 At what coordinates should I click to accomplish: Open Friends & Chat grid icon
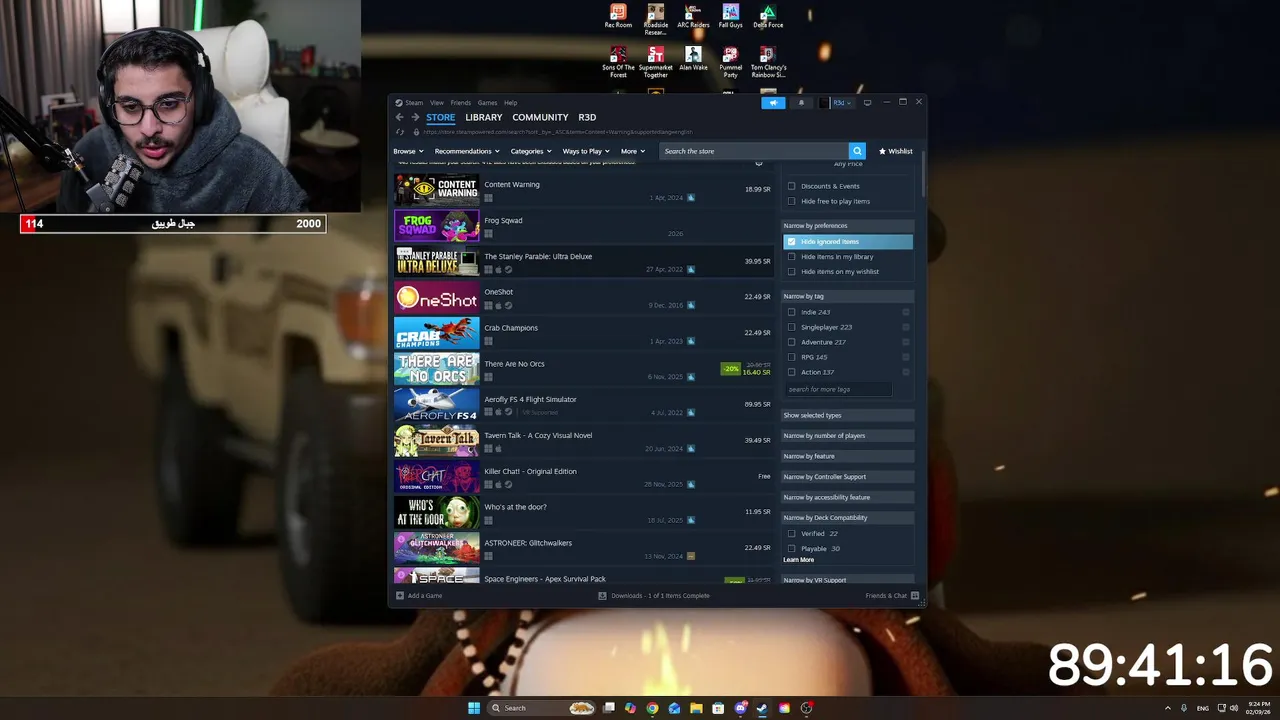(915, 596)
